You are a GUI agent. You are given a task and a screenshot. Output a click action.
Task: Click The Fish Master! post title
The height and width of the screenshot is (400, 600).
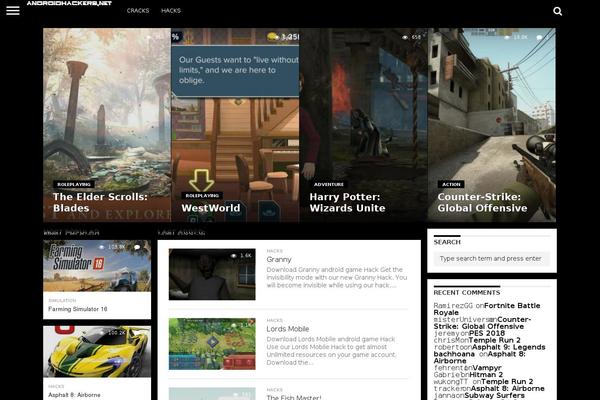(294, 397)
